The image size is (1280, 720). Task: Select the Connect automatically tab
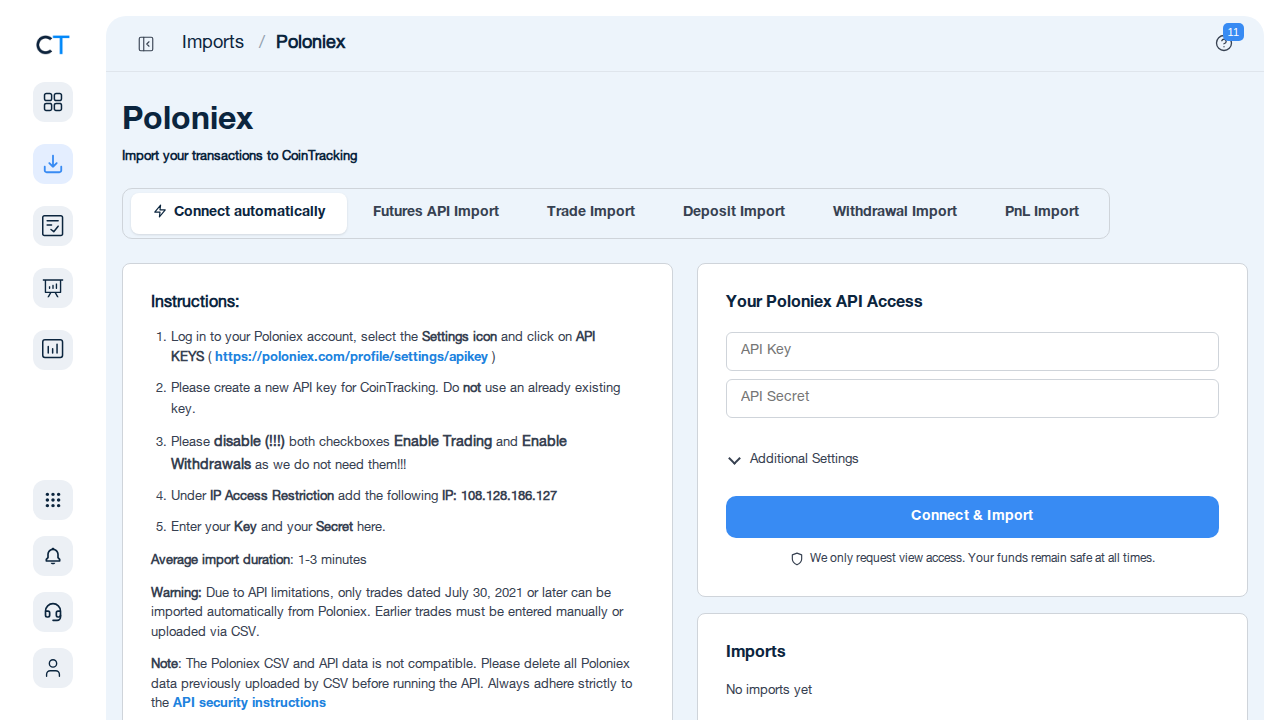point(239,213)
